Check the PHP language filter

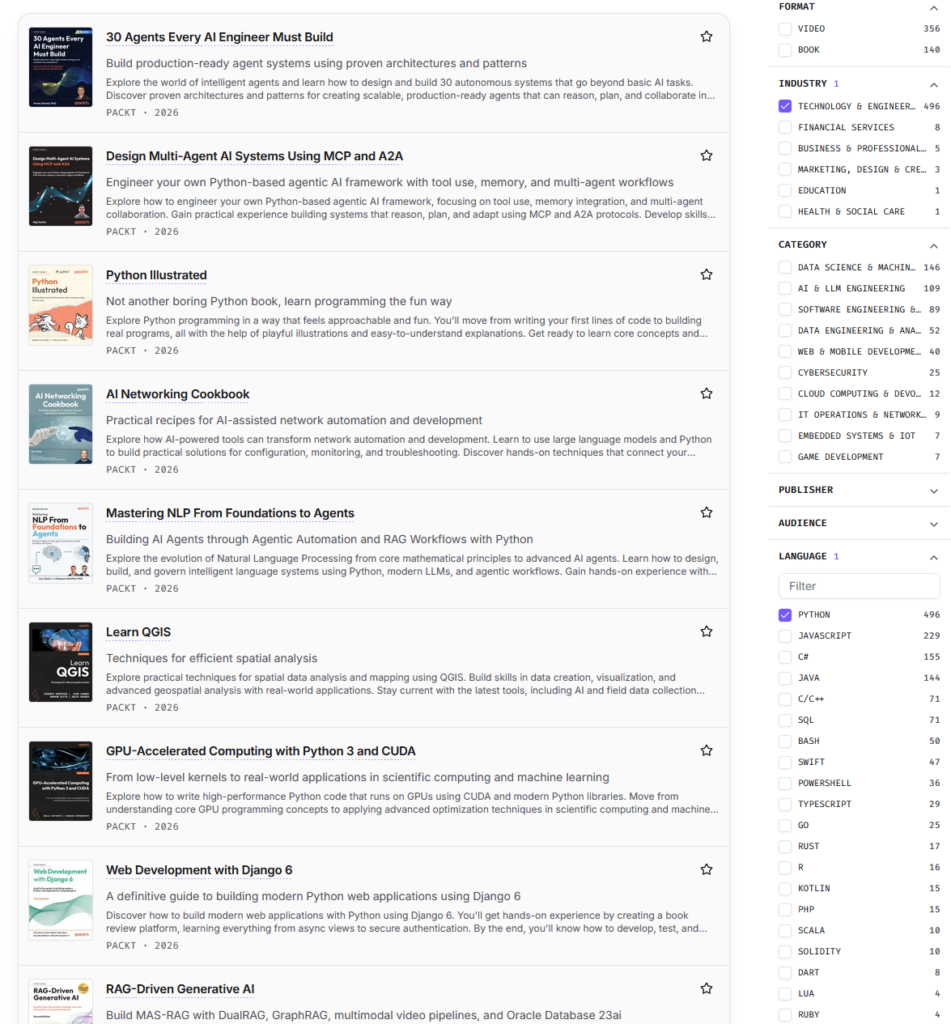(785, 909)
